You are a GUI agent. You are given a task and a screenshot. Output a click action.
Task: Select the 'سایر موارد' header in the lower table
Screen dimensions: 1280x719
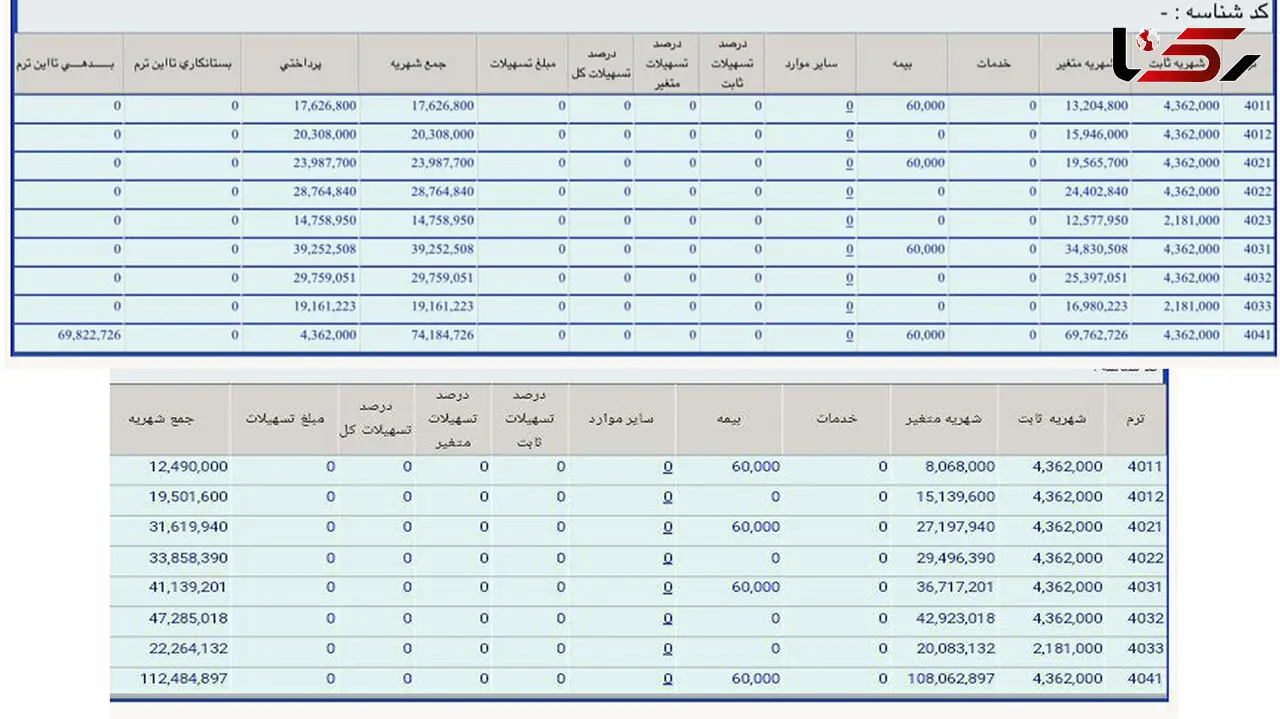(621, 420)
